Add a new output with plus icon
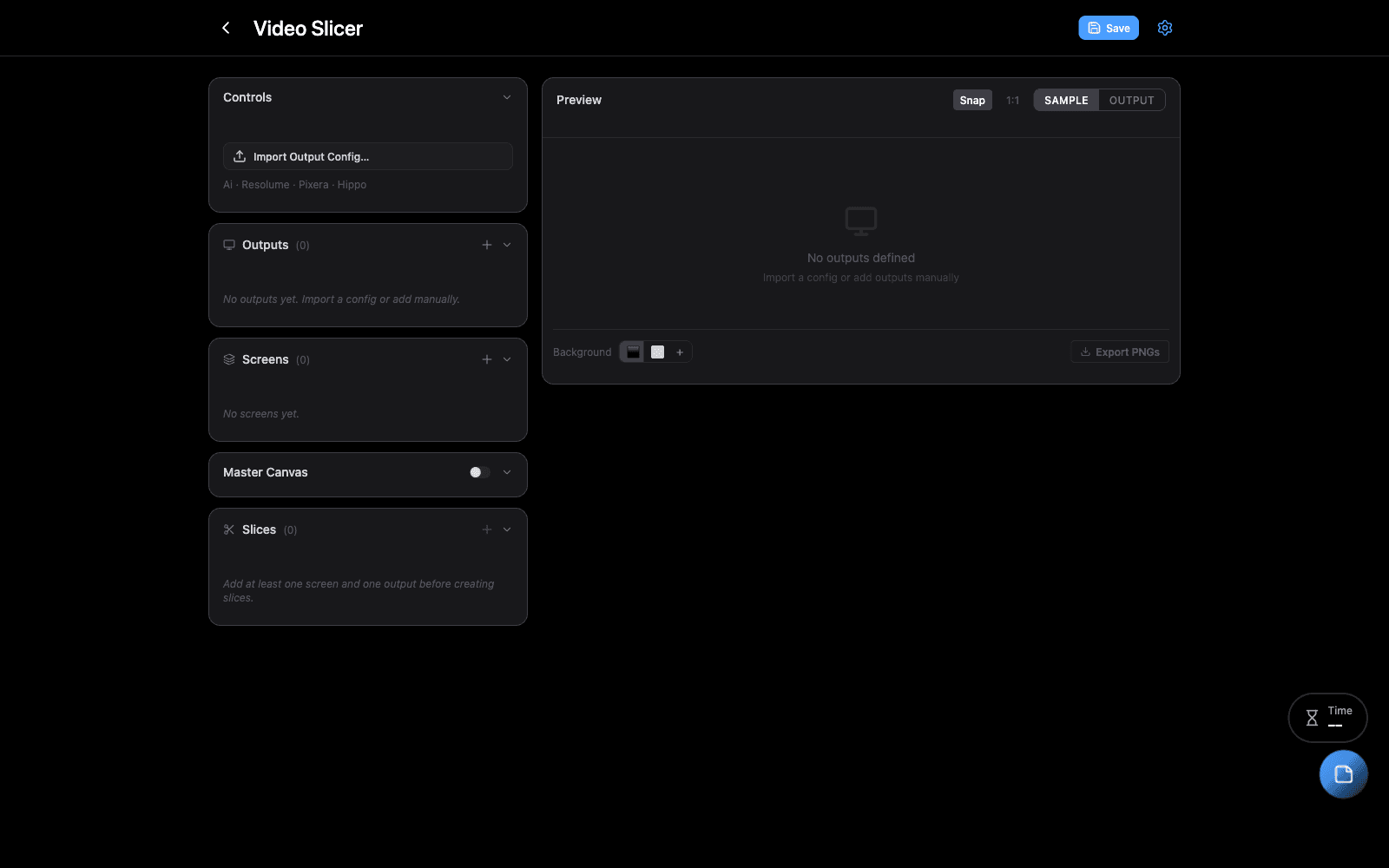 pyautogui.click(x=487, y=245)
